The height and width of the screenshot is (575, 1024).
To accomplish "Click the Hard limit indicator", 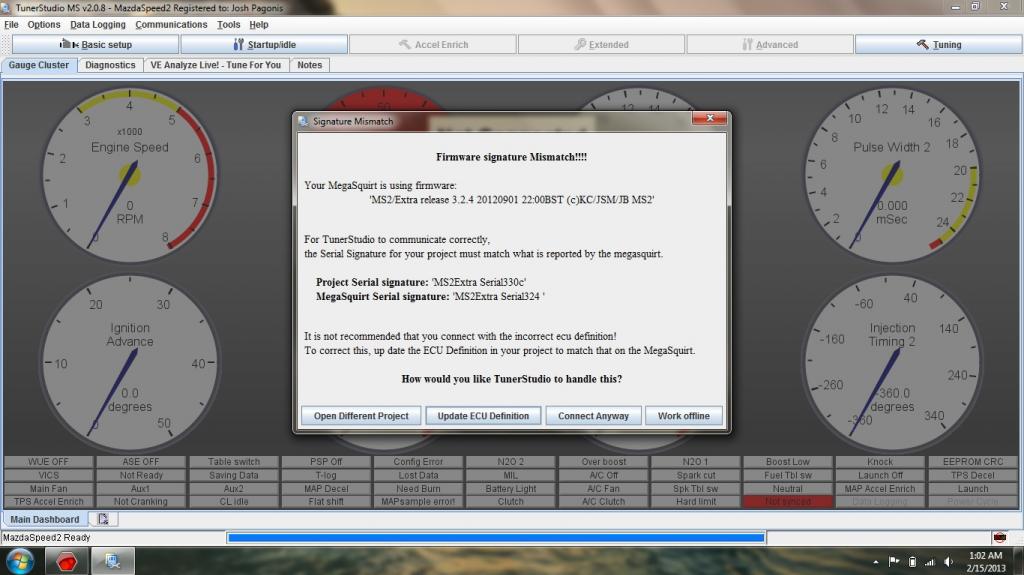I will [696, 502].
